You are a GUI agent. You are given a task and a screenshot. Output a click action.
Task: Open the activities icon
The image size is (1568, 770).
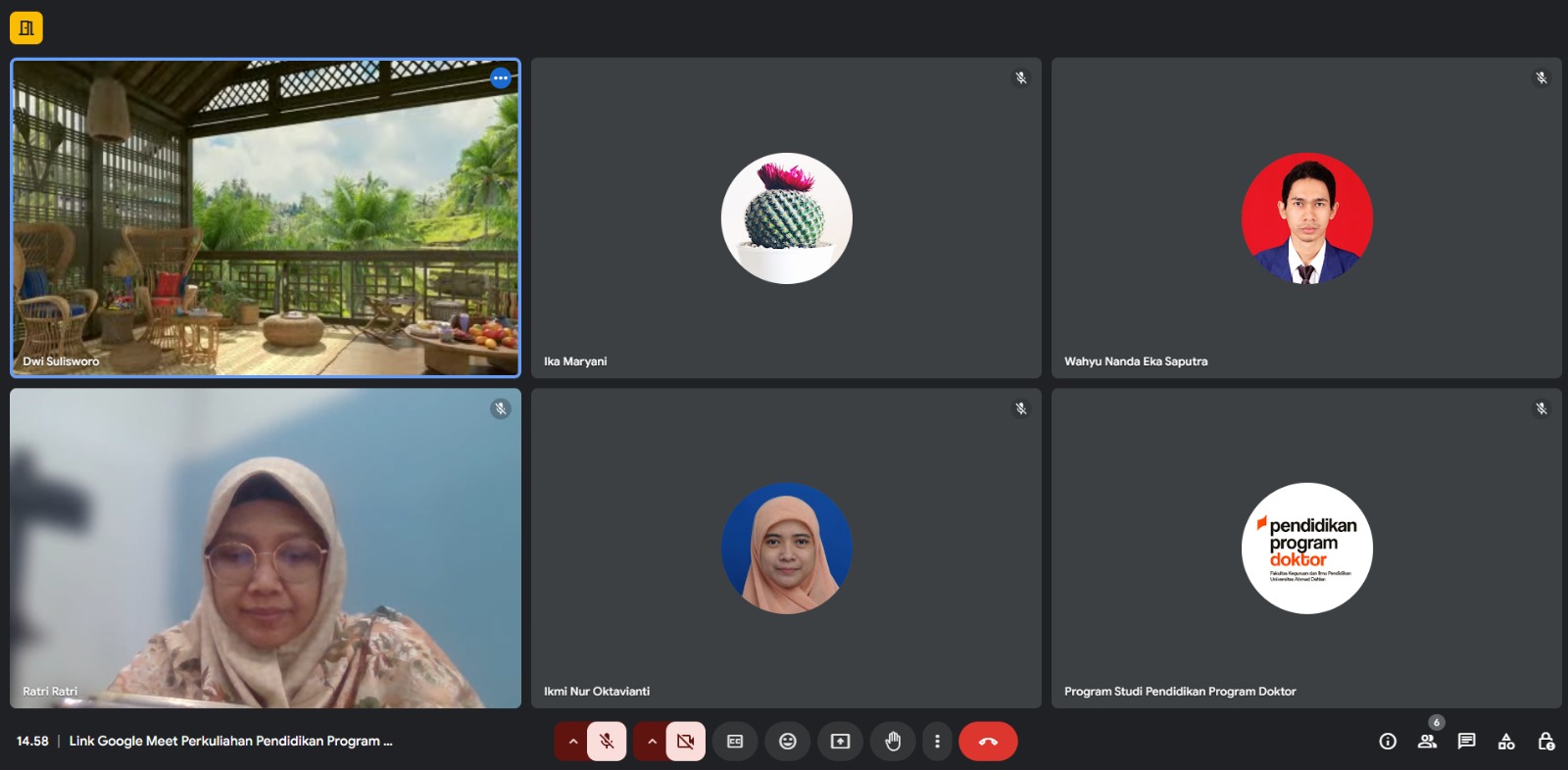pos(1506,742)
